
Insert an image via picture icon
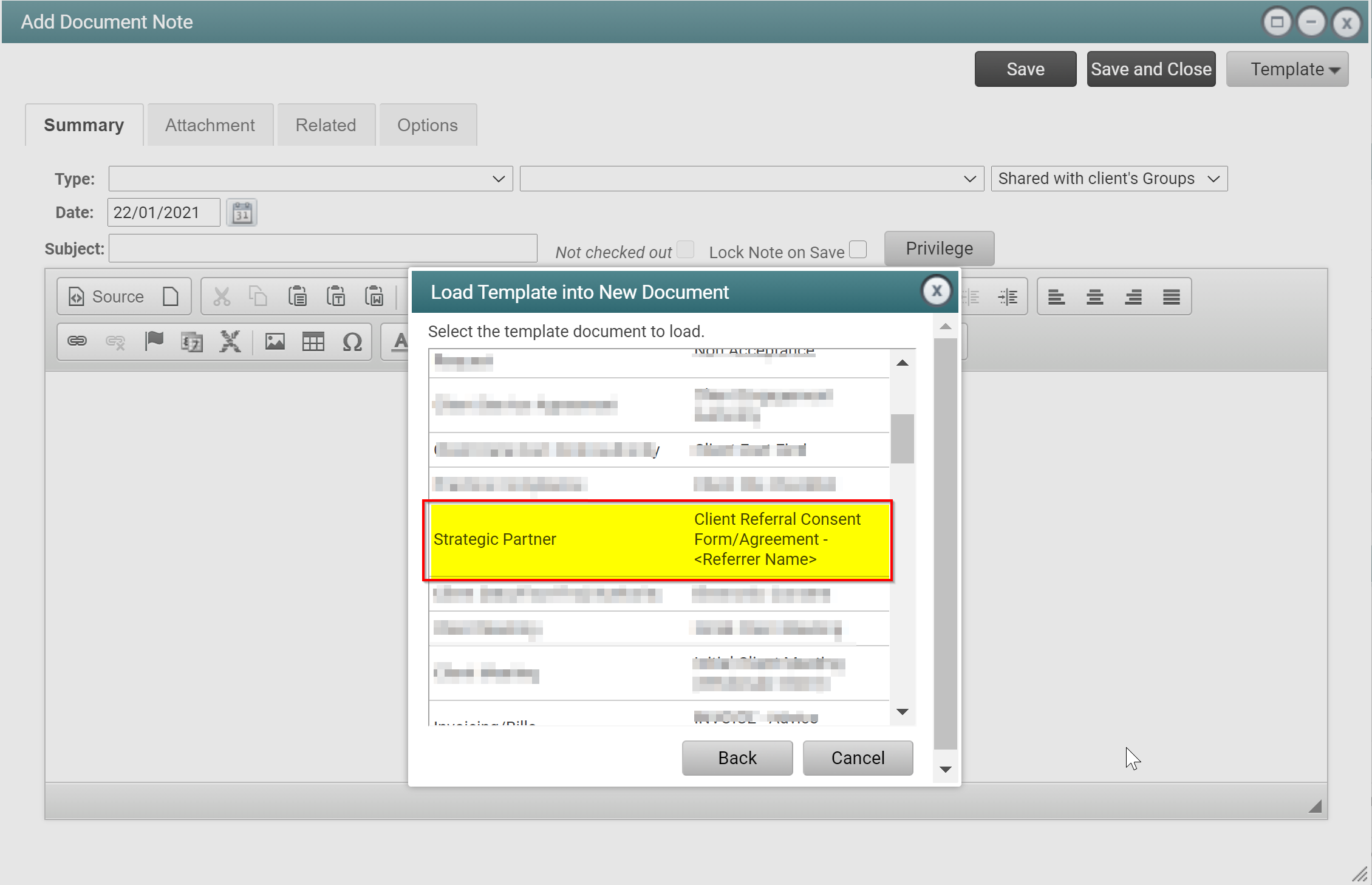click(x=275, y=341)
